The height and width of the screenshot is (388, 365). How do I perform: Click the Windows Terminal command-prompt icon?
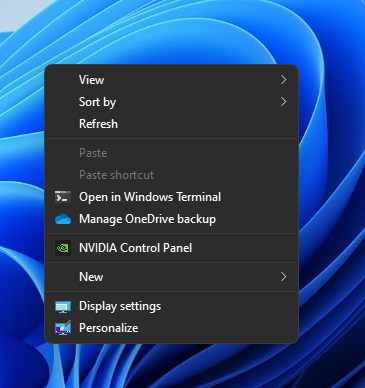(63, 197)
